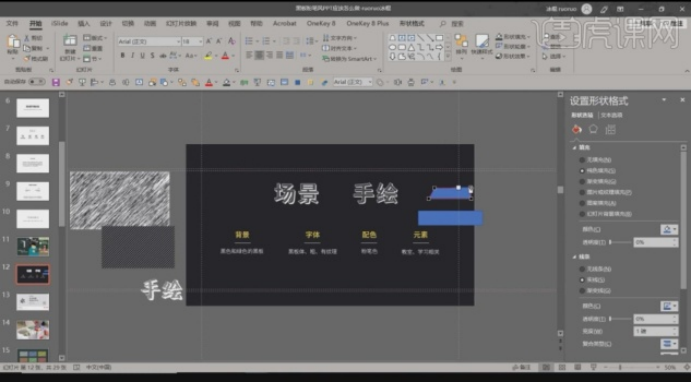Open Size & Properties icon in format pane
Screen dimensions: 692x383
(x=610, y=129)
